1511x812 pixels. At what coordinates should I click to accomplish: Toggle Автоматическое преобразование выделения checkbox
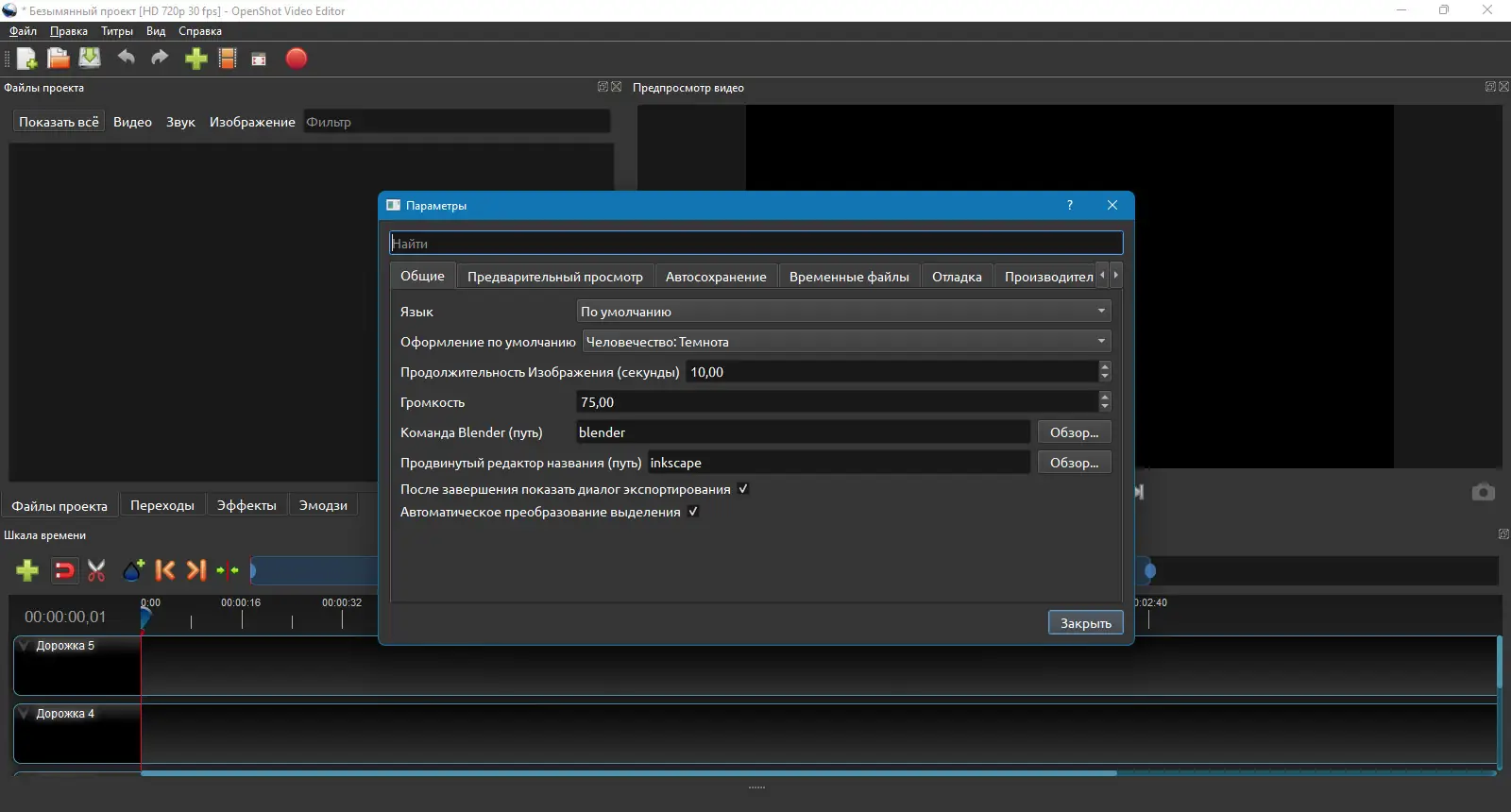coord(693,512)
